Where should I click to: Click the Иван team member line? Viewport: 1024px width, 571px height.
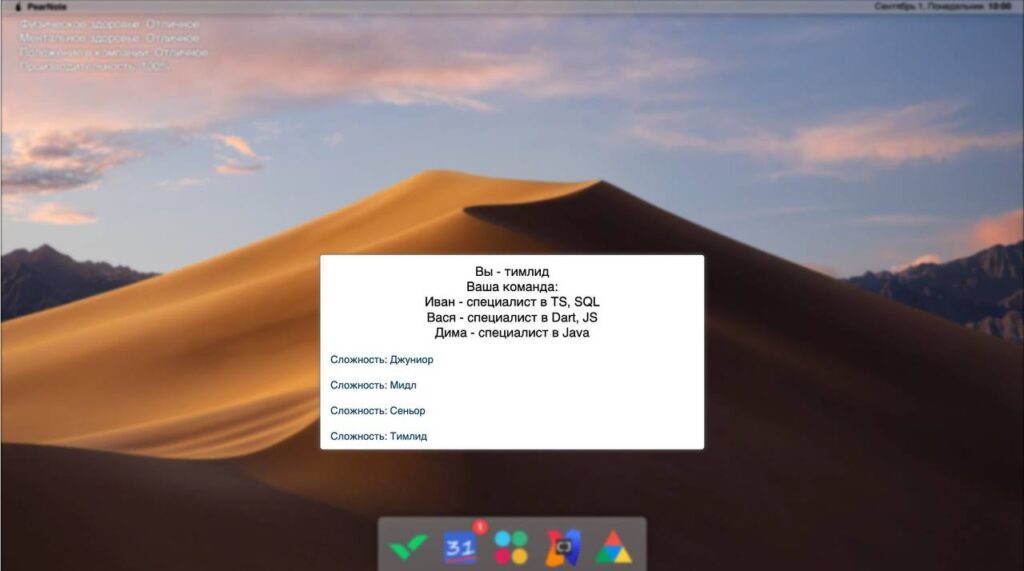click(511, 302)
